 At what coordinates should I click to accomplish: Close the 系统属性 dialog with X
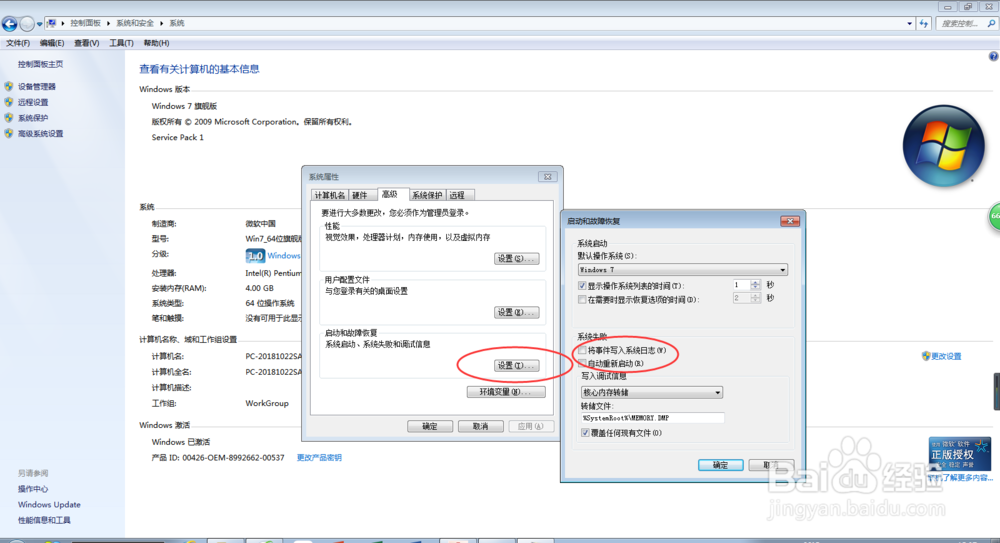pos(547,177)
